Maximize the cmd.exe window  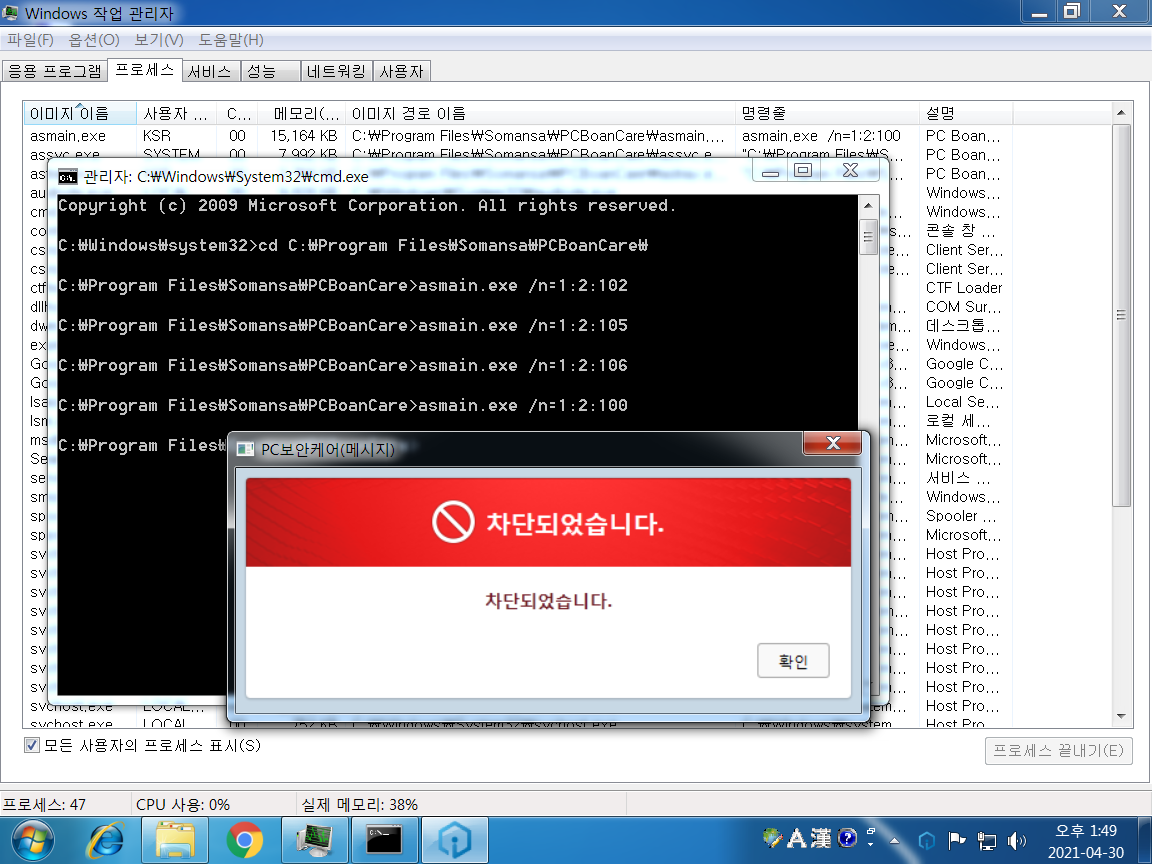[x=803, y=170]
